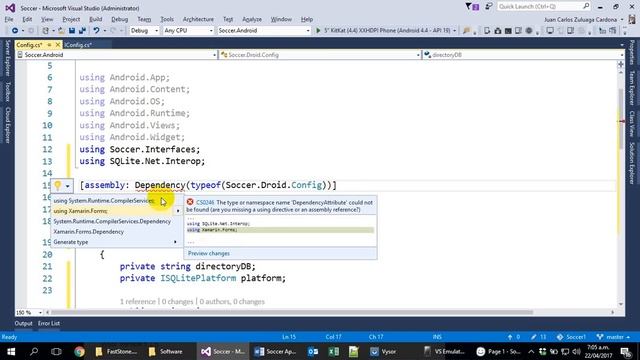Open the Solution Explorer side tab
This screenshot has width=640, height=360.
point(632,163)
